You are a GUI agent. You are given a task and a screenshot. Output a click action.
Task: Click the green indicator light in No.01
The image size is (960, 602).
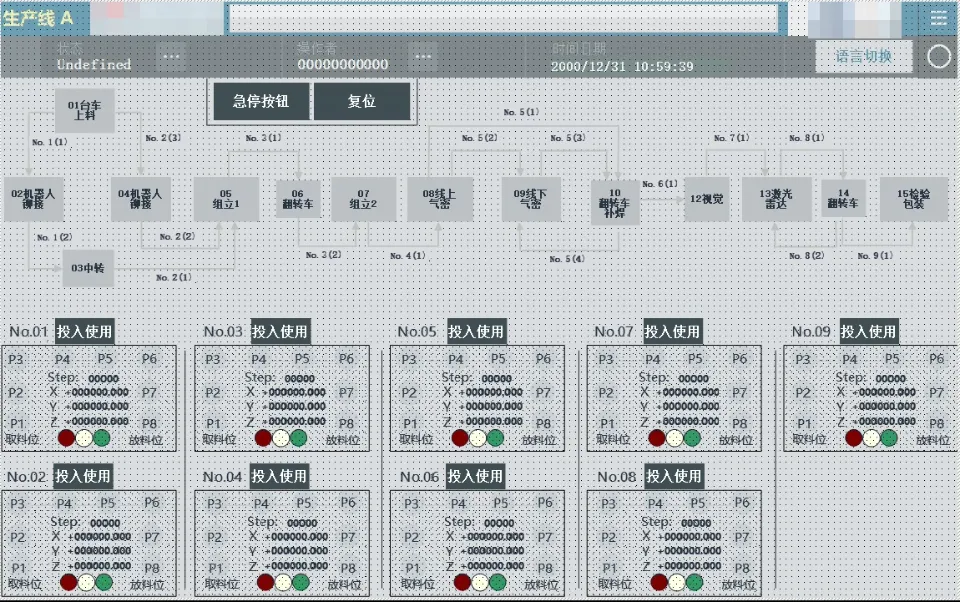click(x=102, y=438)
